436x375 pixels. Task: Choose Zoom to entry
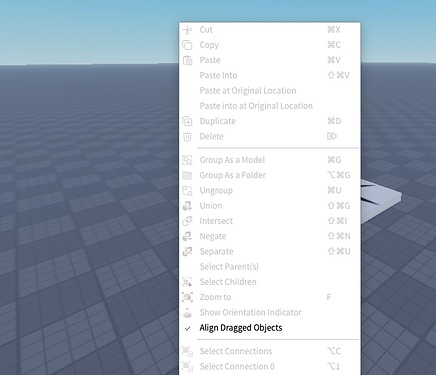coord(270,297)
